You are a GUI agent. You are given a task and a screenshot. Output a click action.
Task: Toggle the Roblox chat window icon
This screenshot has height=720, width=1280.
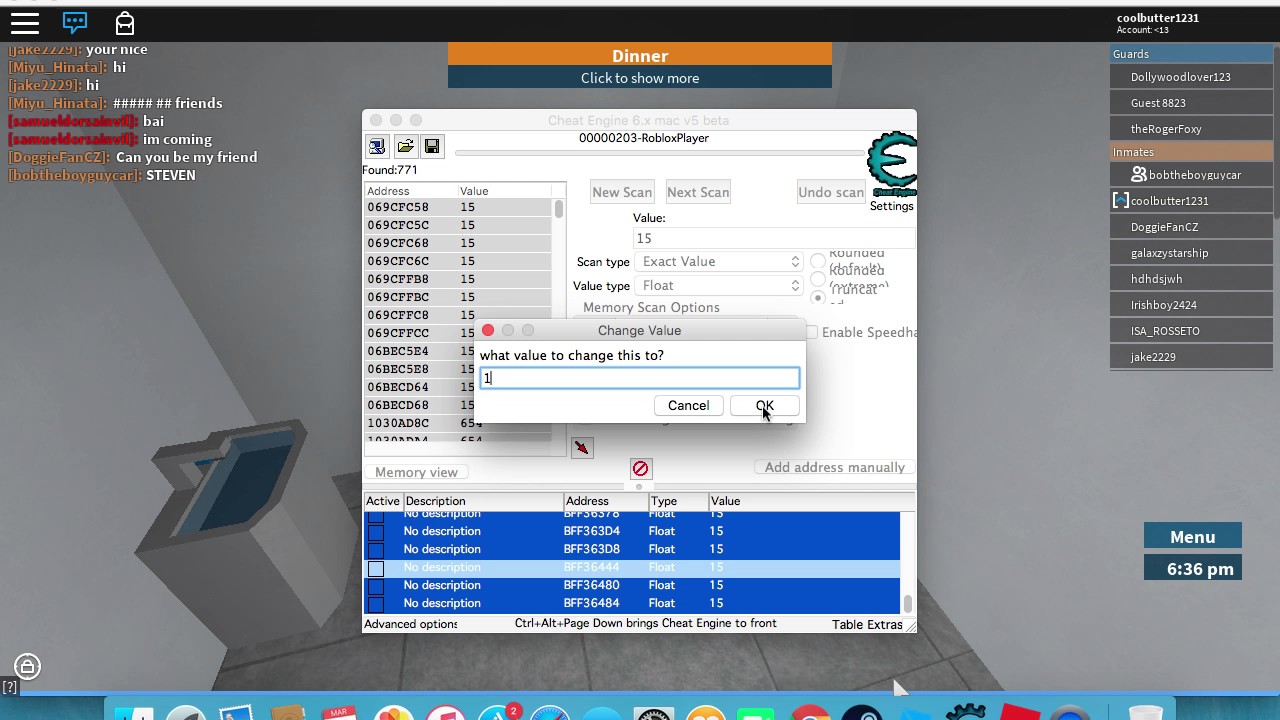click(75, 22)
